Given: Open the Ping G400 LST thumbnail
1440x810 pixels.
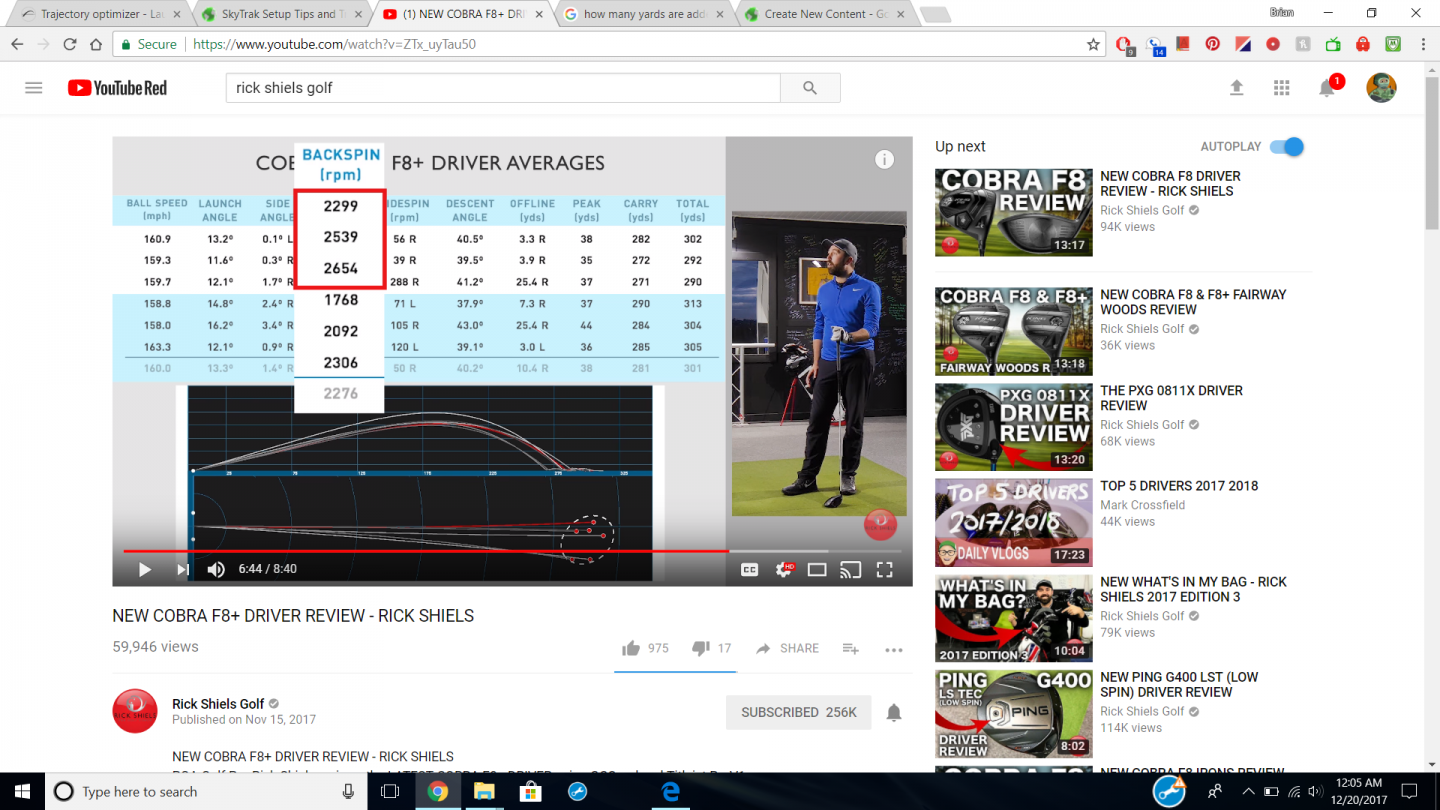Looking at the screenshot, I should (x=1014, y=714).
